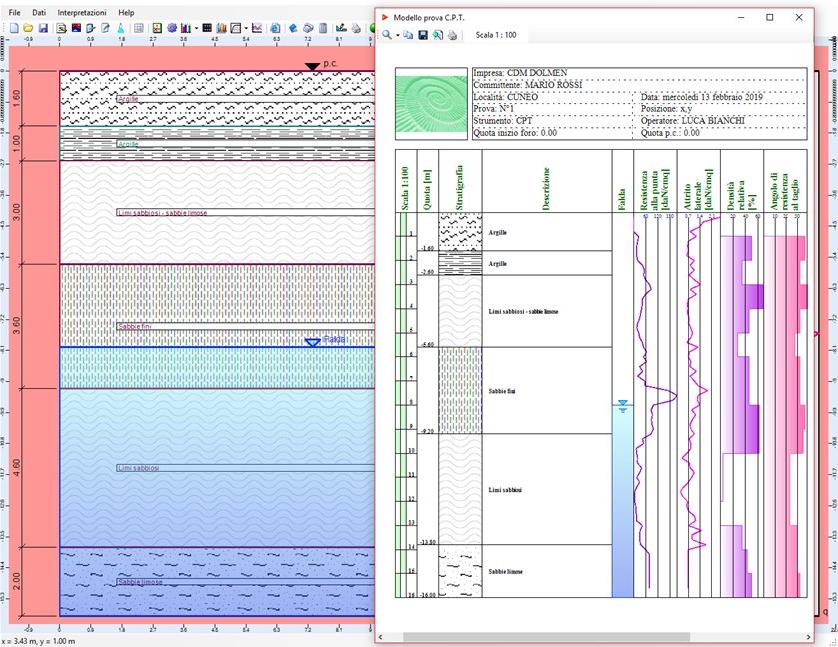Click the copy icon in report window
The image size is (838, 647).
[409, 35]
